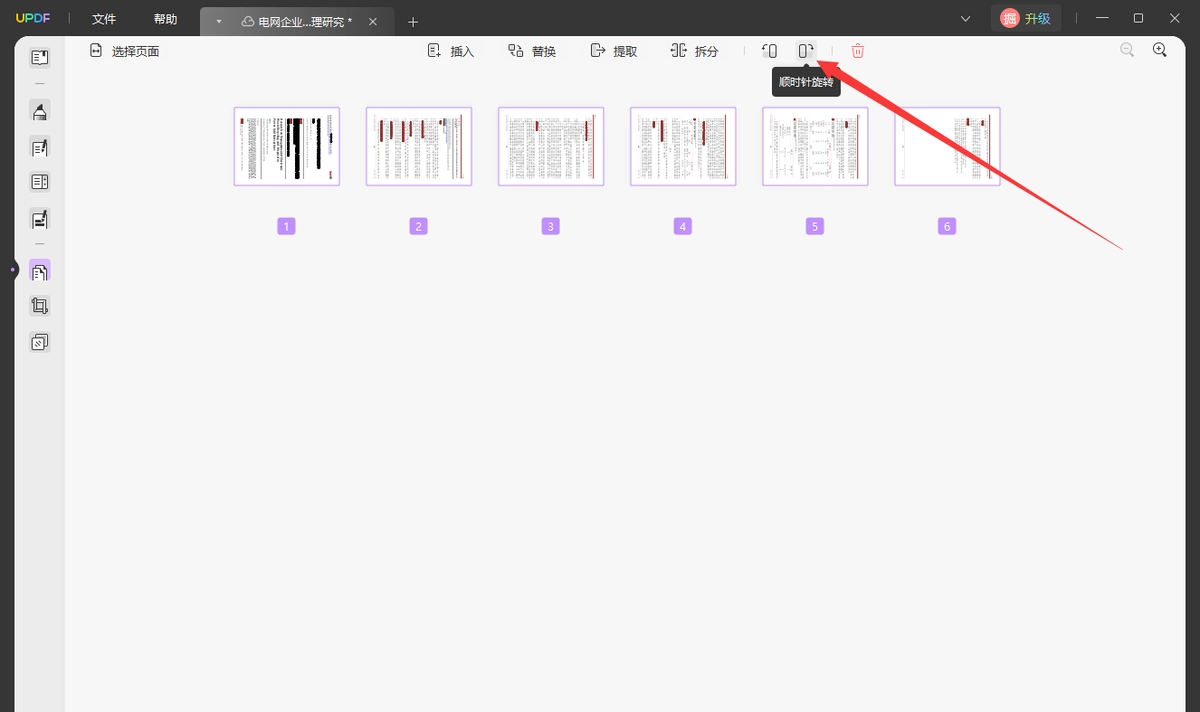Open the Edit PDF tool in the sidebar
Screen dimensions: 1200x712
click(40, 148)
